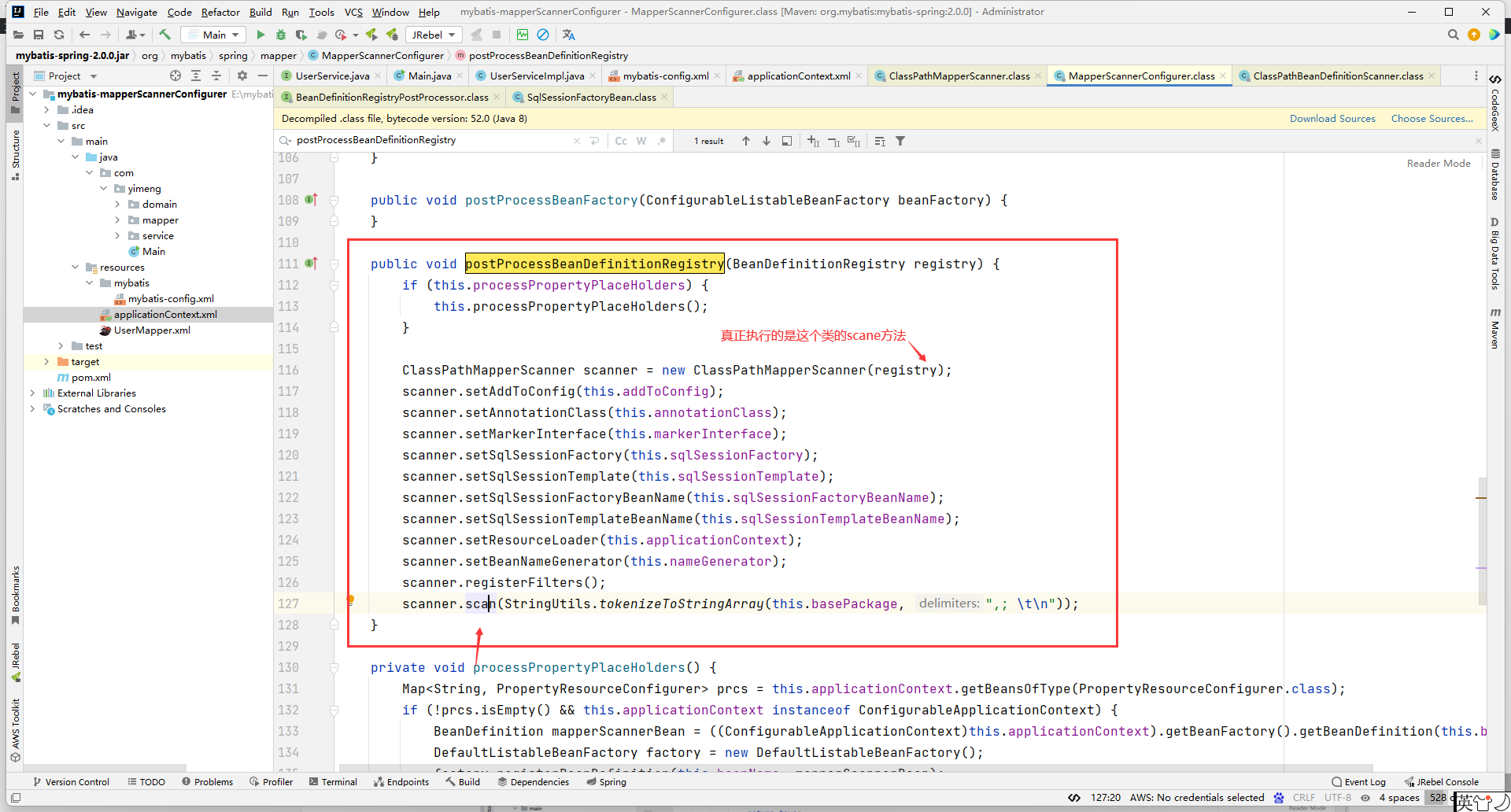This screenshot has height=812, width=1511.
Task: Select UserMapper.xml in project tree
Action: click(152, 330)
